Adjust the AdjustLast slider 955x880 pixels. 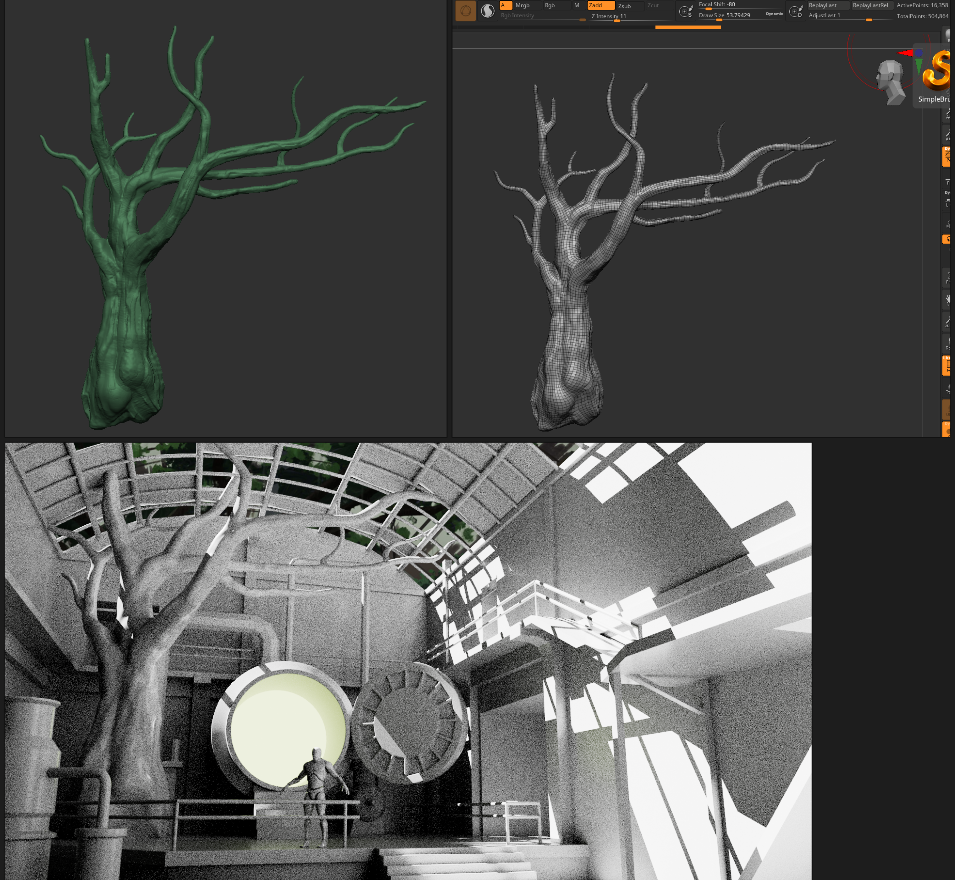coord(849,15)
